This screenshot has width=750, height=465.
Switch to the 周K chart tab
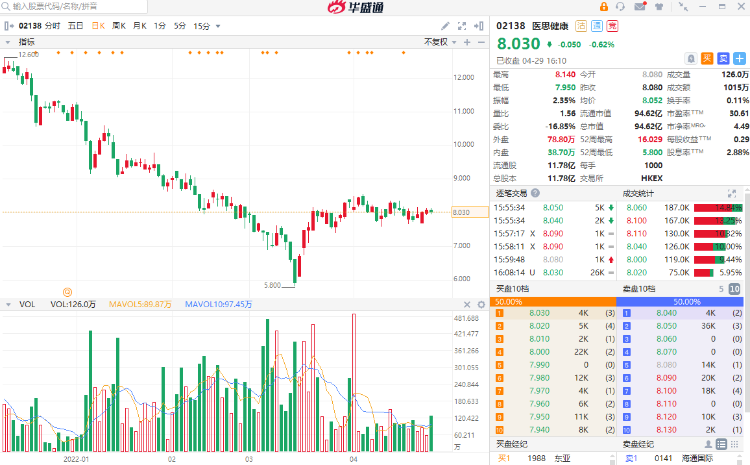pos(119,25)
